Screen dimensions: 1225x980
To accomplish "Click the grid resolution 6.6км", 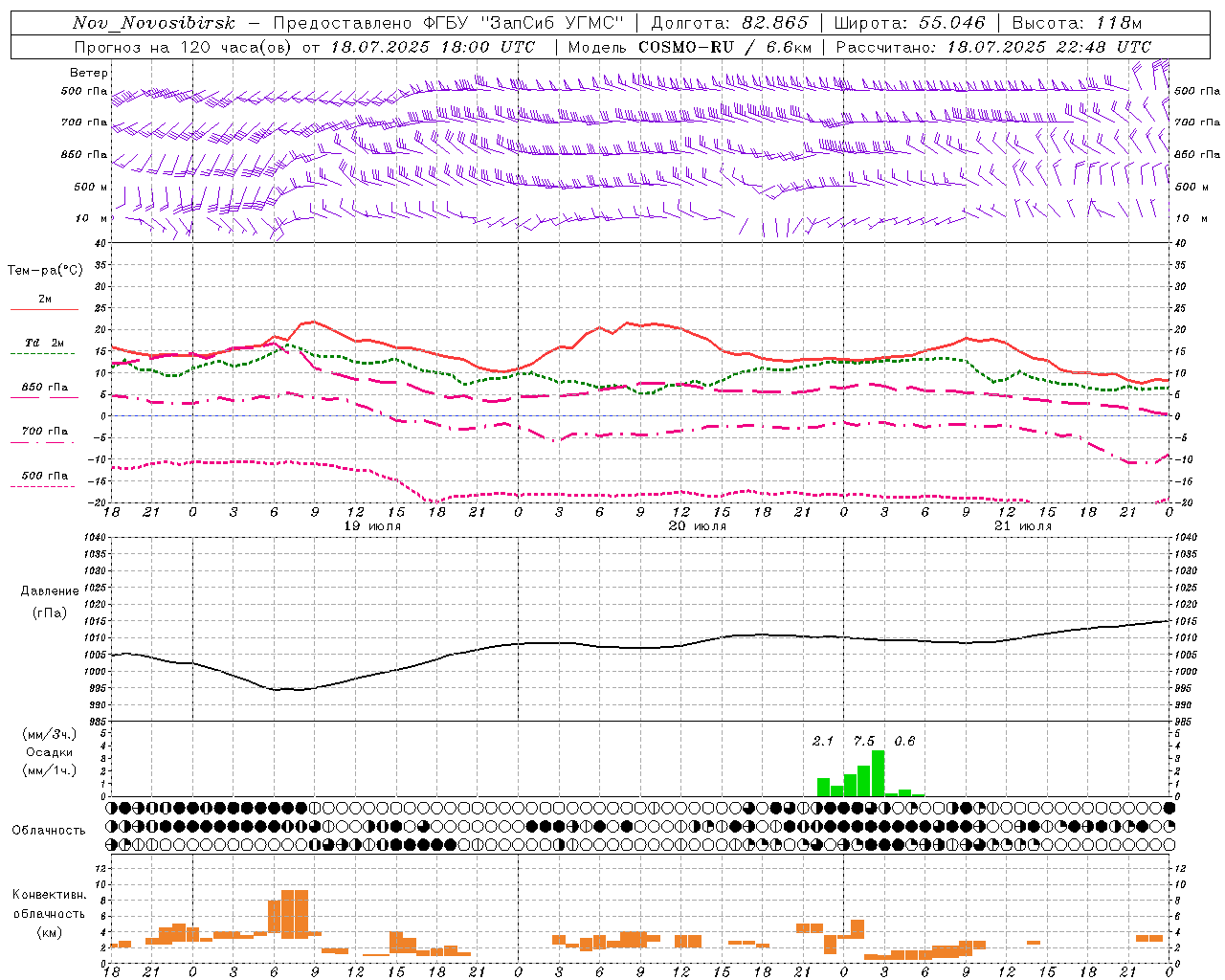I will [790, 47].
